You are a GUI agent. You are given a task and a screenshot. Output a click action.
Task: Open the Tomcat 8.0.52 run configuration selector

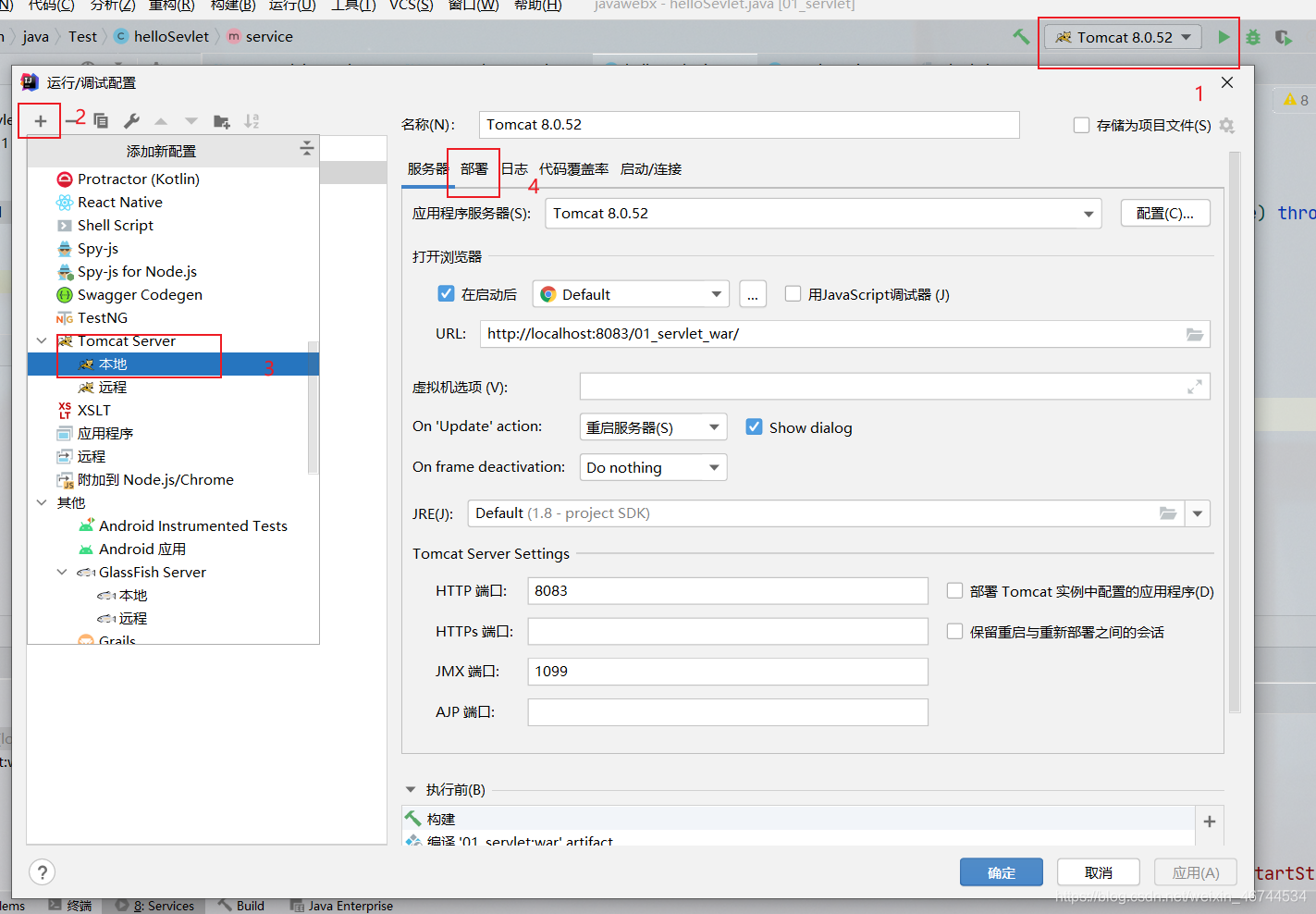tap(1123, 37)
